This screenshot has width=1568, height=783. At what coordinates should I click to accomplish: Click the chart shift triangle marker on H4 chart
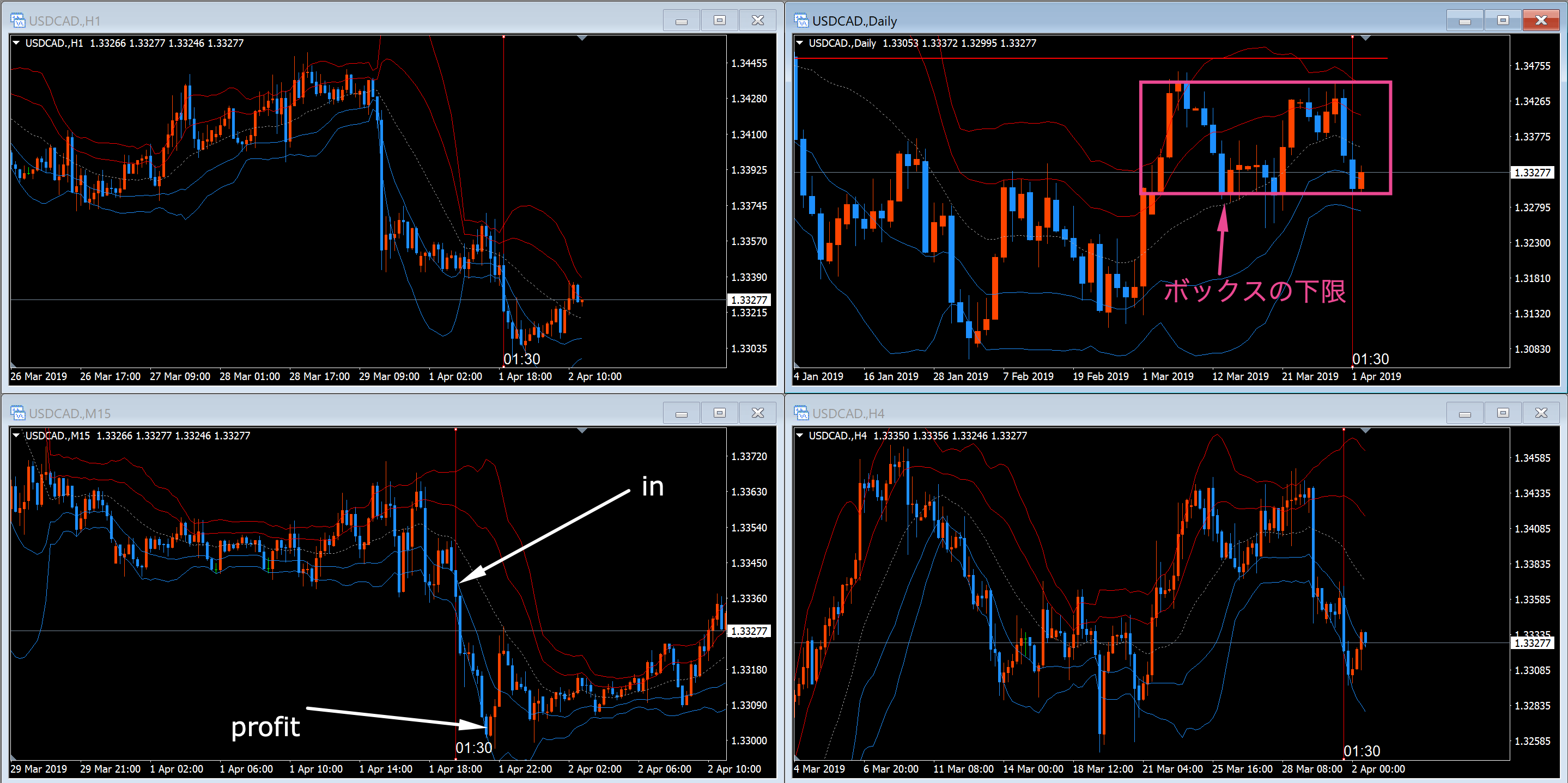[1365, 431]
